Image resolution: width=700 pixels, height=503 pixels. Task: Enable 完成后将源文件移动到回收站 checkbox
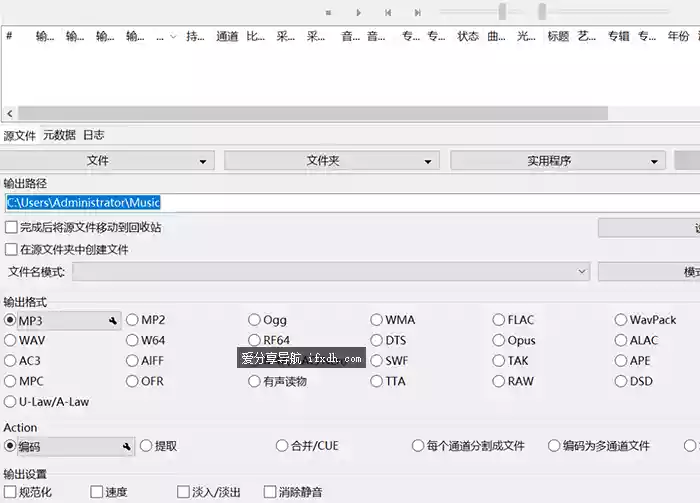point(12,228)
